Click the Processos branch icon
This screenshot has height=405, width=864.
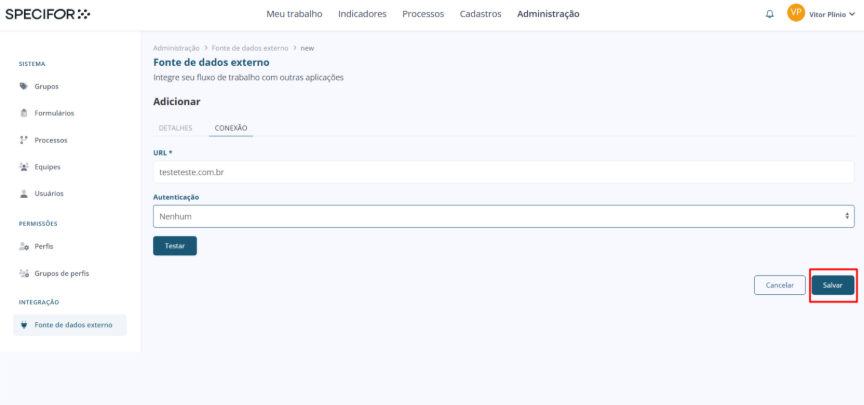[x=24, y=140]
